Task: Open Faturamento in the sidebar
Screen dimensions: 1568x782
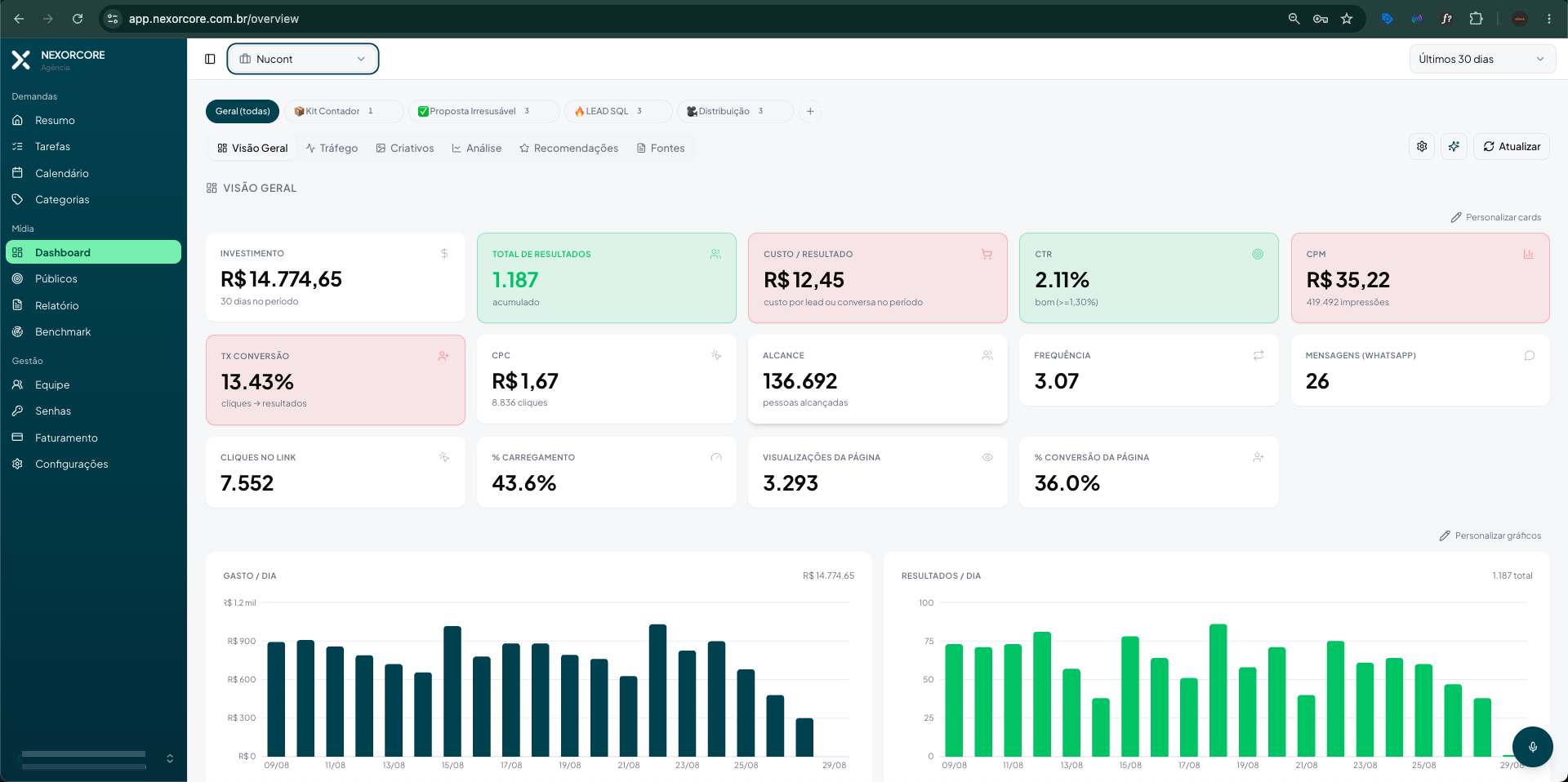Action: (x=93, y=438)
